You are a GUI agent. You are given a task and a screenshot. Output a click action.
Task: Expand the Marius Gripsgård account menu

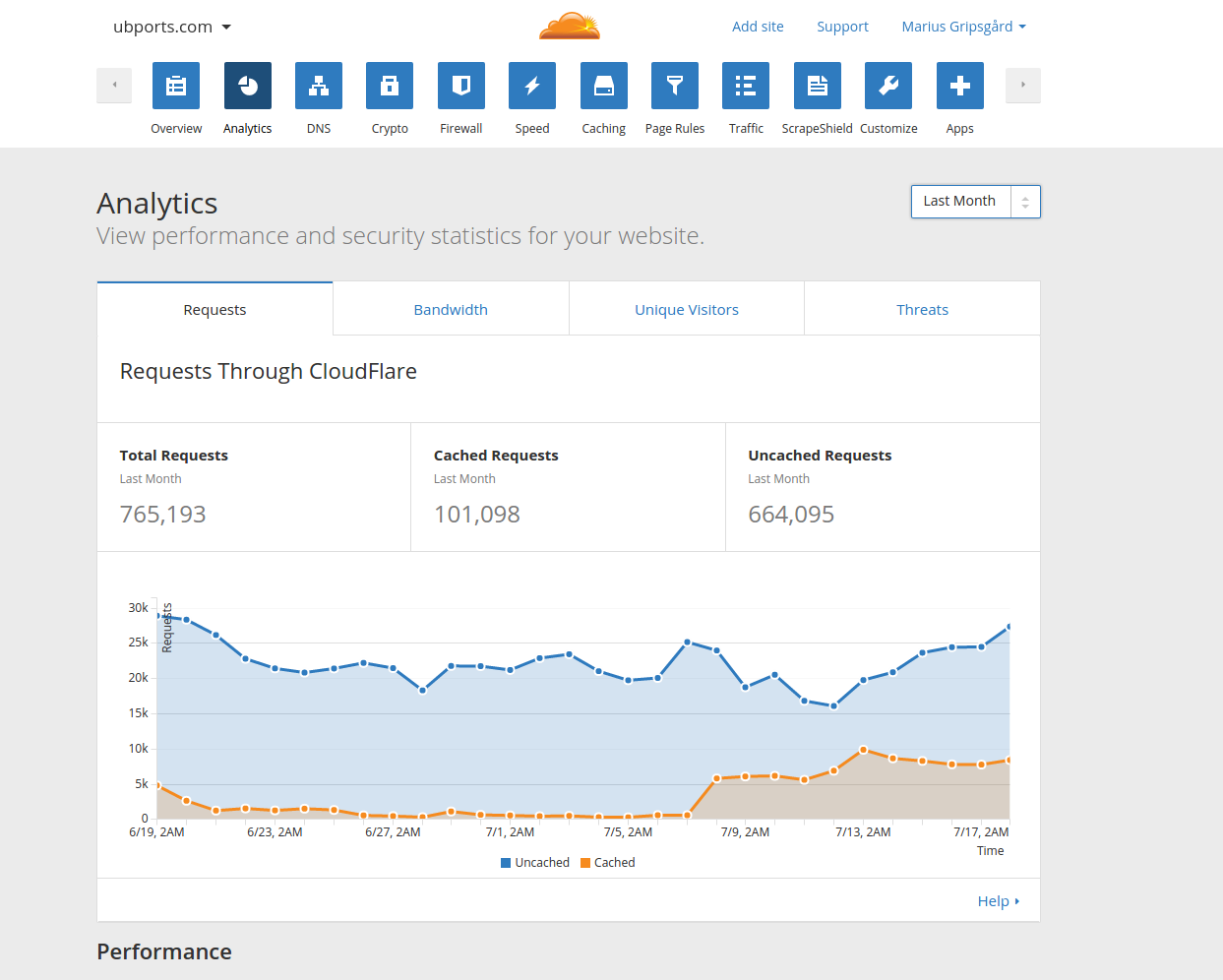coord(963,27)
